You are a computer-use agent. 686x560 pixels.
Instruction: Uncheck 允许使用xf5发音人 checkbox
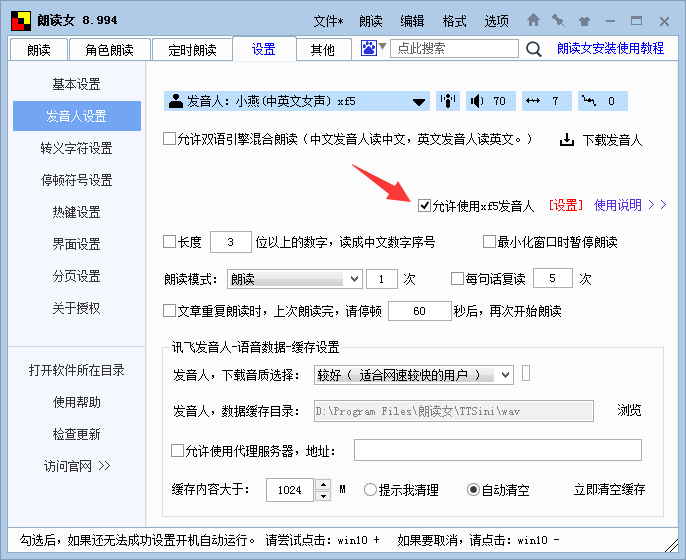point(424,205)
